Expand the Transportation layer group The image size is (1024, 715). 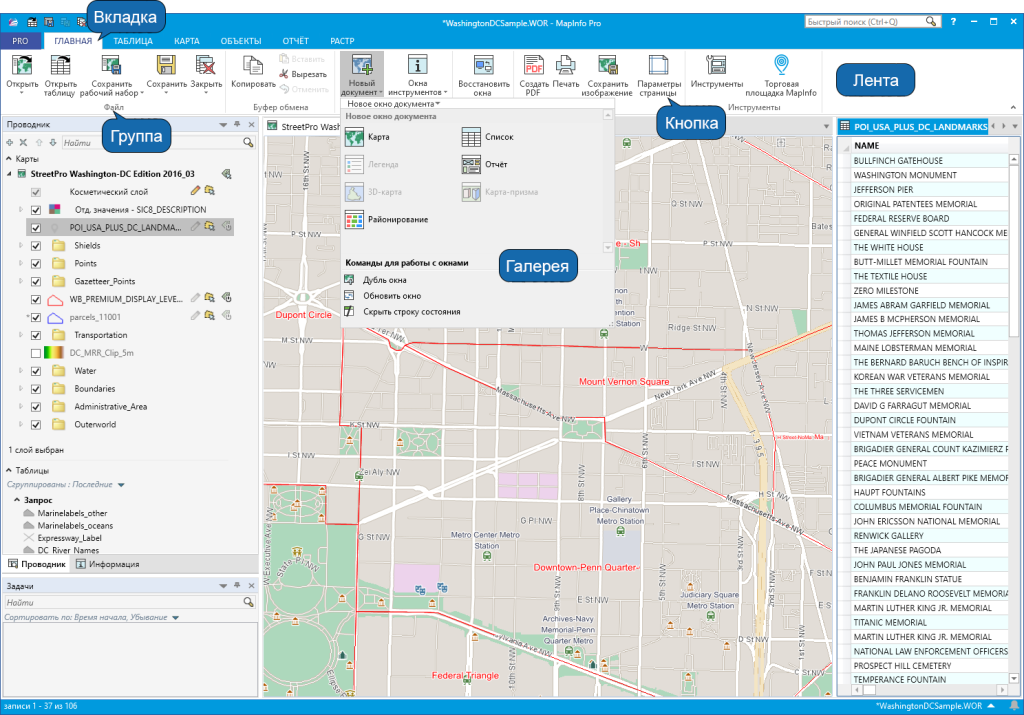20,335
